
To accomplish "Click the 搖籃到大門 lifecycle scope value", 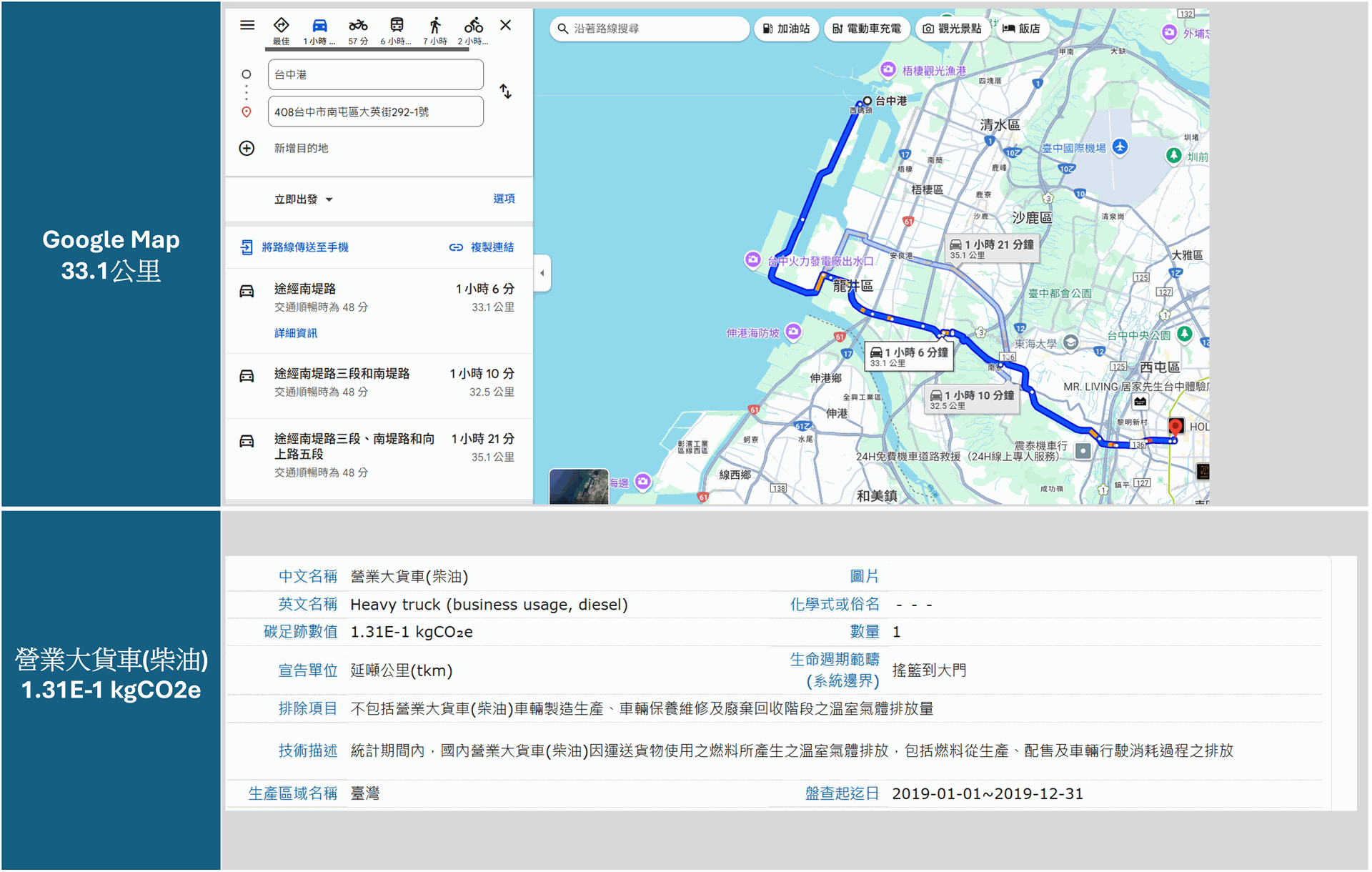I will point(929,670).
